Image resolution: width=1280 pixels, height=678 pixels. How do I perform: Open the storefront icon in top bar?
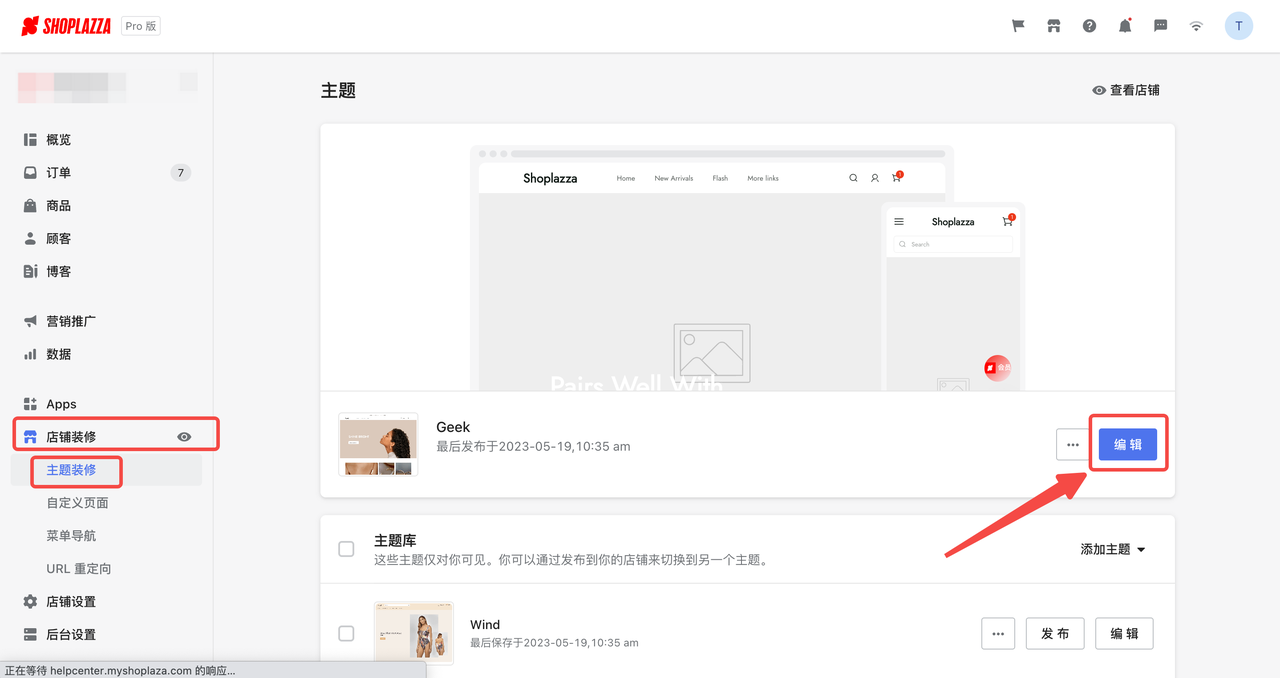pos(1054,26)
